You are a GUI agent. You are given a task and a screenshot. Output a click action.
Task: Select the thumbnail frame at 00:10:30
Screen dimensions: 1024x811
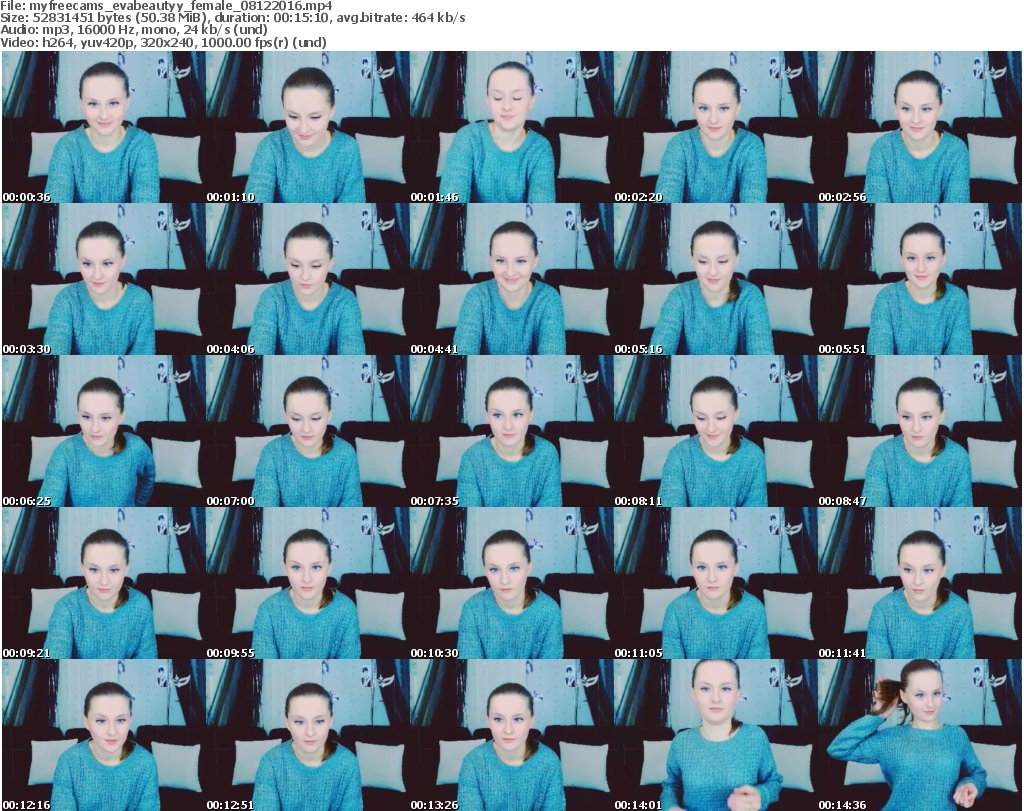(x=511, y=583)
